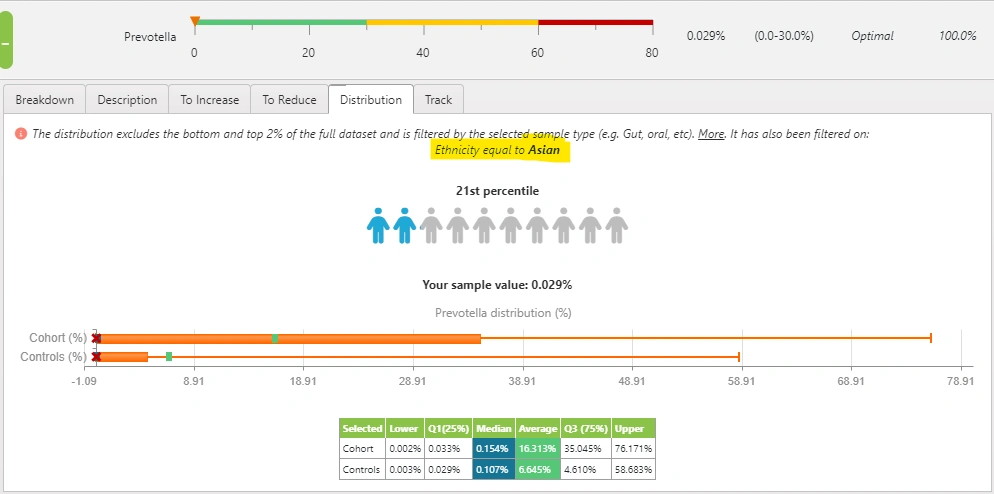Click the Controls upper whisker end cap
This screenshot has height=494, width=994.
pyautogui.click(x=739, y=357)
